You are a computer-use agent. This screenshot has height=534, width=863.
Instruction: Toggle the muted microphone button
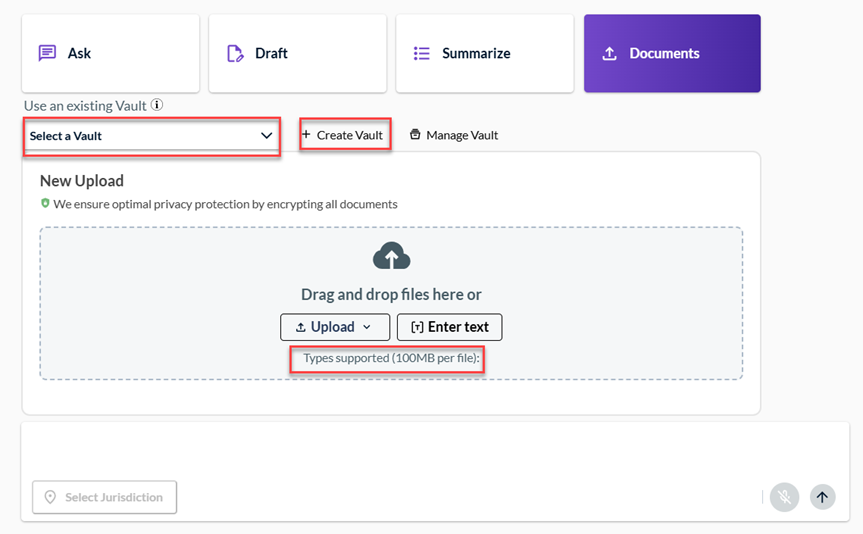[784, 497]
